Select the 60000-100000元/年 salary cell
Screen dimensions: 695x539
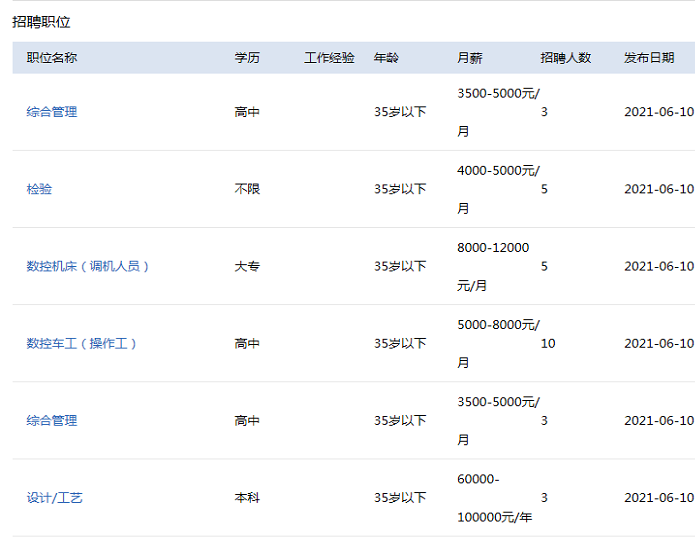[x=494, y=497]
